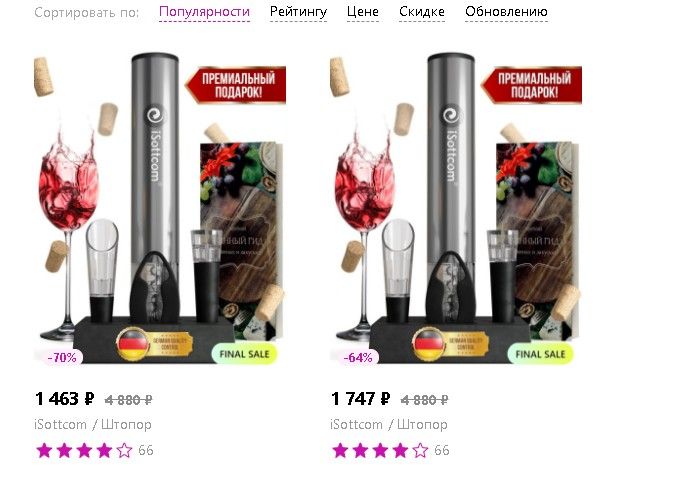Sort products by Обновлению
Viewport: 678px width, 496px height.
[x=506, y=12]
